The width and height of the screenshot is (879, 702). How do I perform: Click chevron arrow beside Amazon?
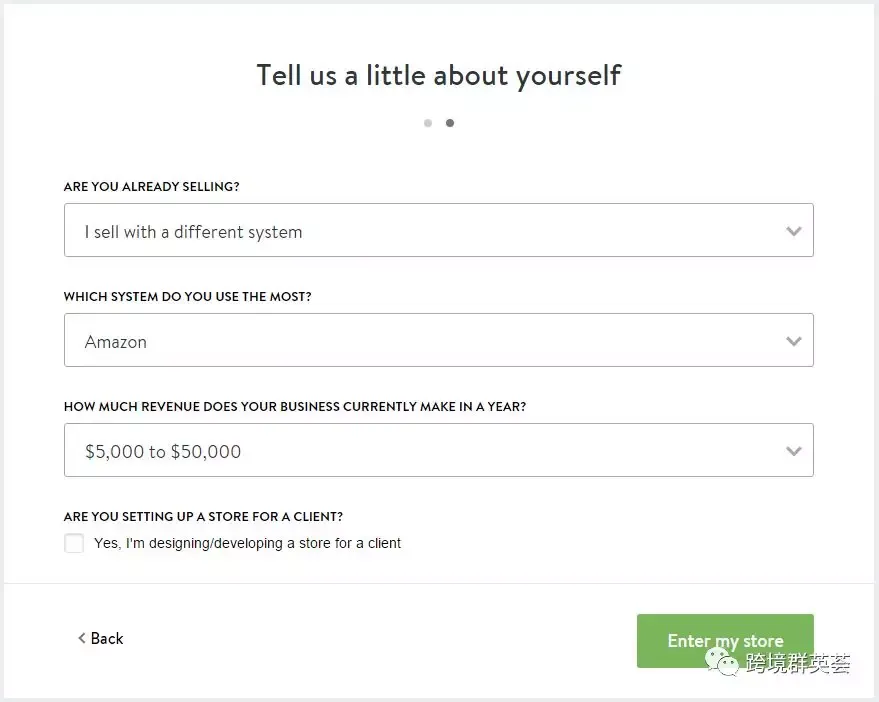coord(793,341)
